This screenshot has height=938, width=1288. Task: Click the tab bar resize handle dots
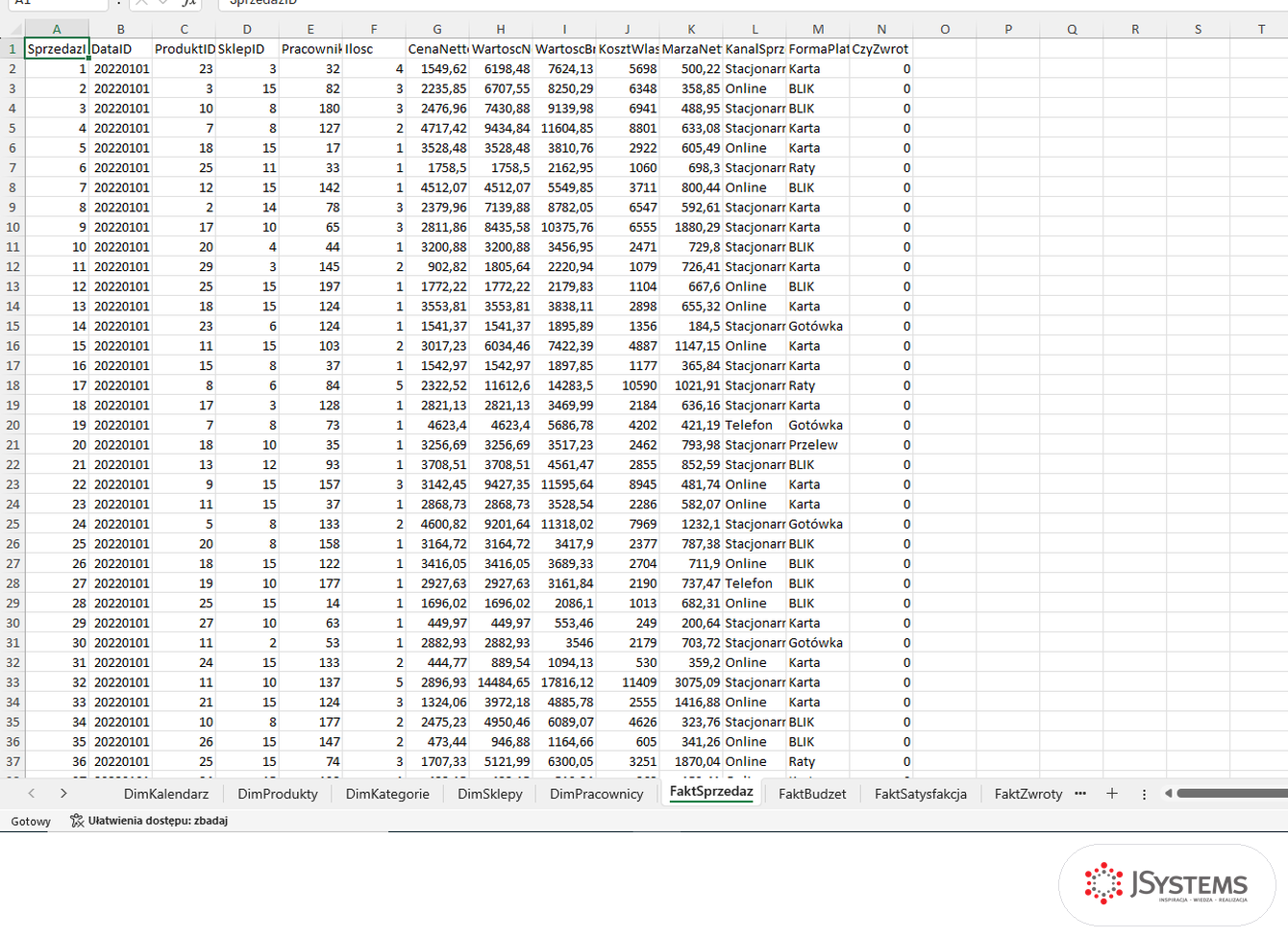(1144, 794)
